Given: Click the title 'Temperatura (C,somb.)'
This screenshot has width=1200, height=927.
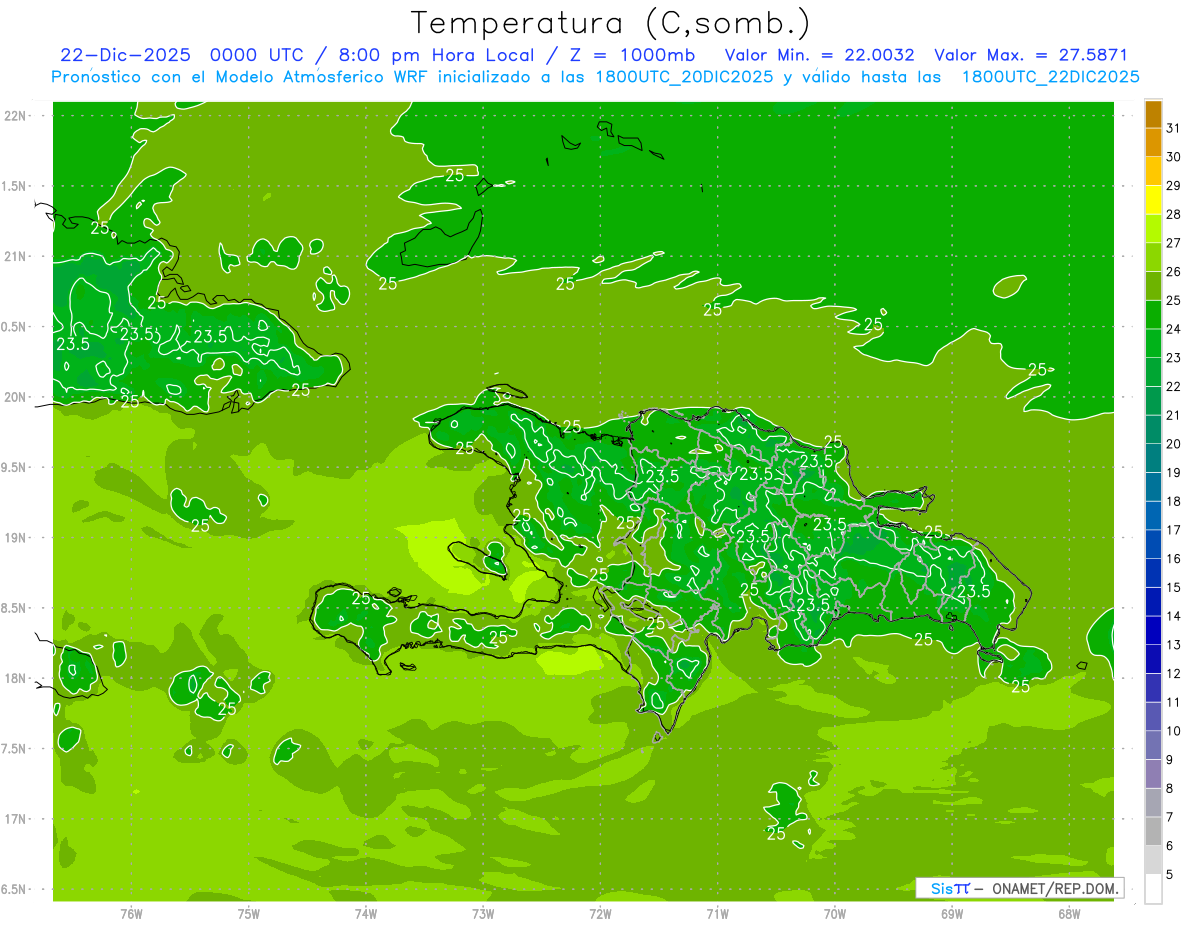Looking at the screenshot, I should point(610,23).
